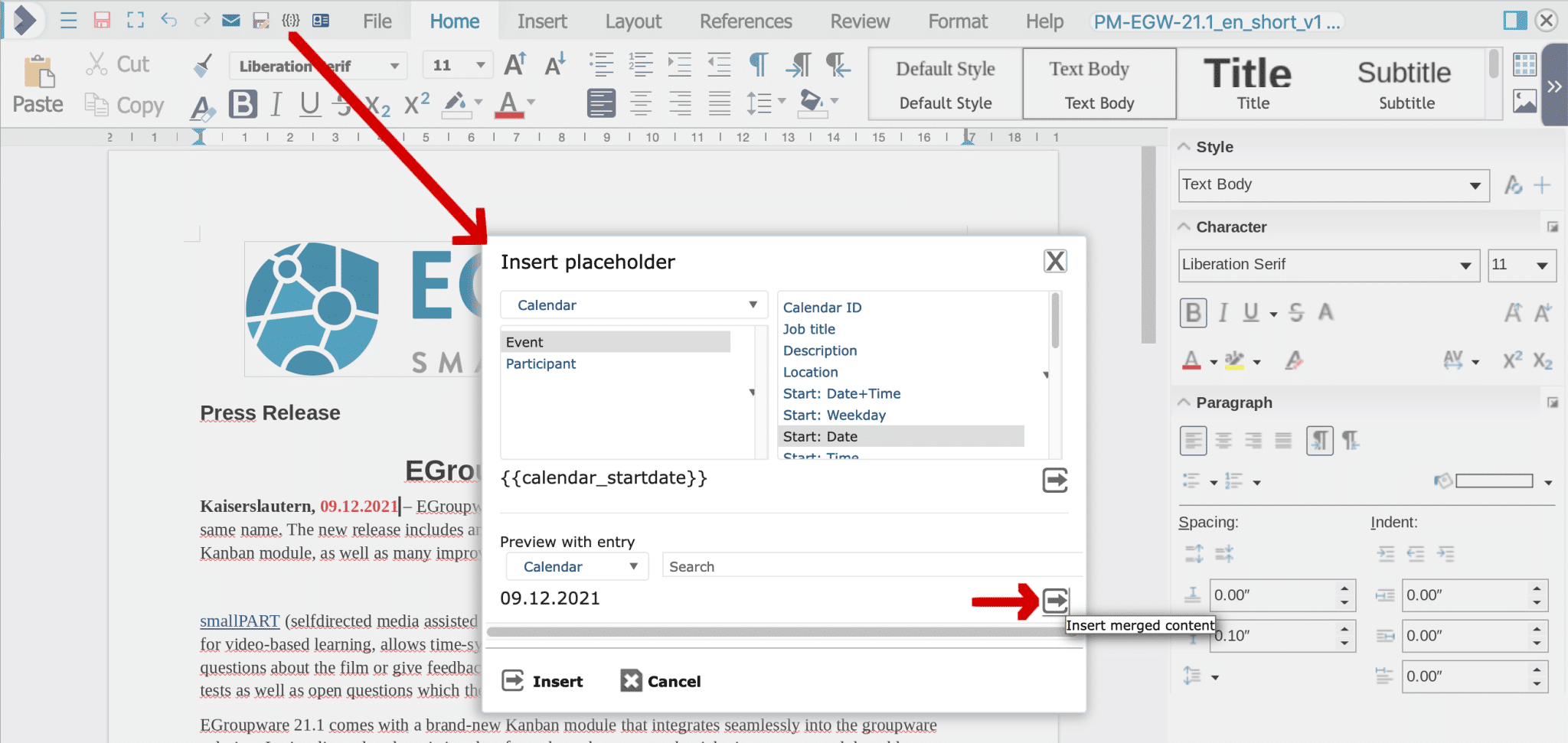Image resolution: width=1568 pixels, height=743 pixels.
Task: Apply the red font color swatch
Action: 509,105
